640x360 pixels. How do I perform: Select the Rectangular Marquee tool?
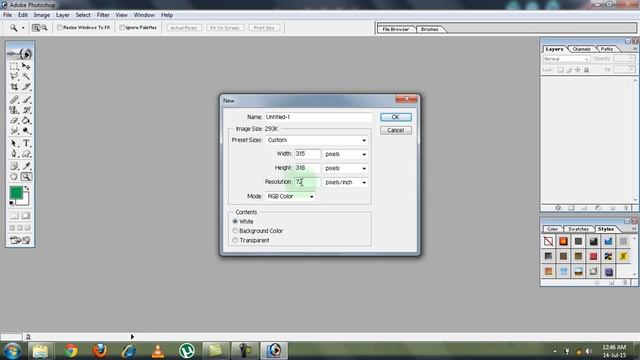pyautogui.click(x=14, y=66)
